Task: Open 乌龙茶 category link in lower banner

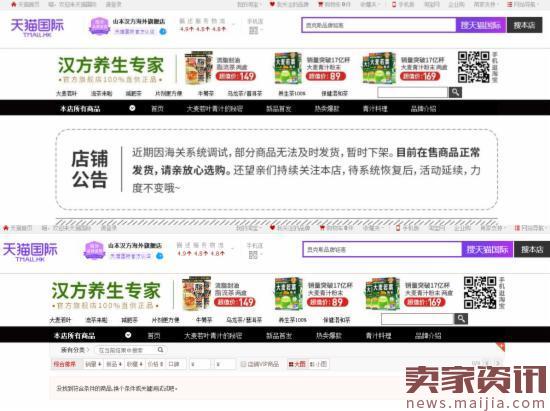Action: 244,320
